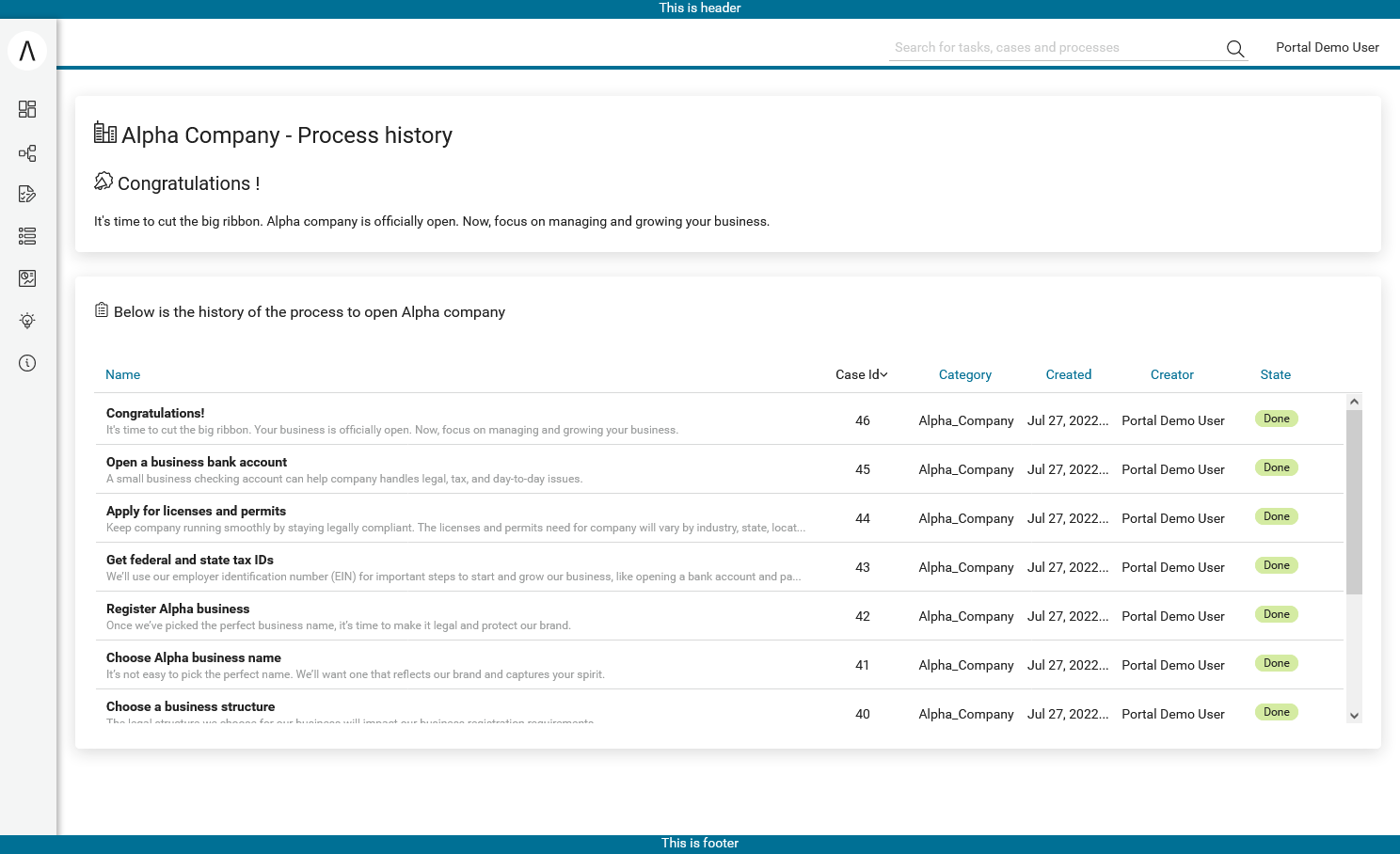This screenshot has width=1400, height=854.
Task: Click the scrollbar up arrow in history table
Action: (x=1354, y=402)
